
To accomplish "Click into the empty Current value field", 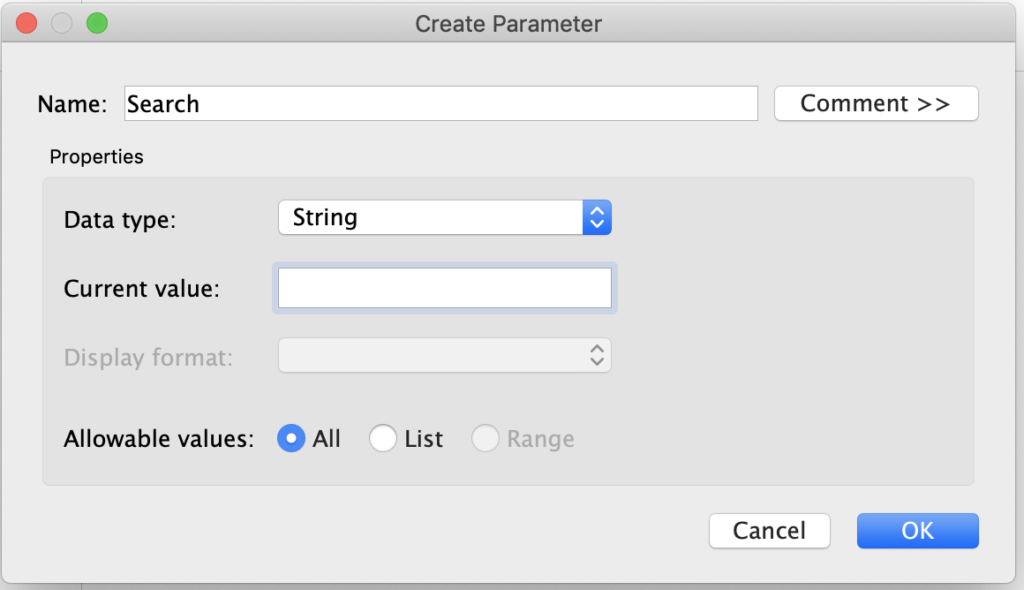I will tap(445, 288).
